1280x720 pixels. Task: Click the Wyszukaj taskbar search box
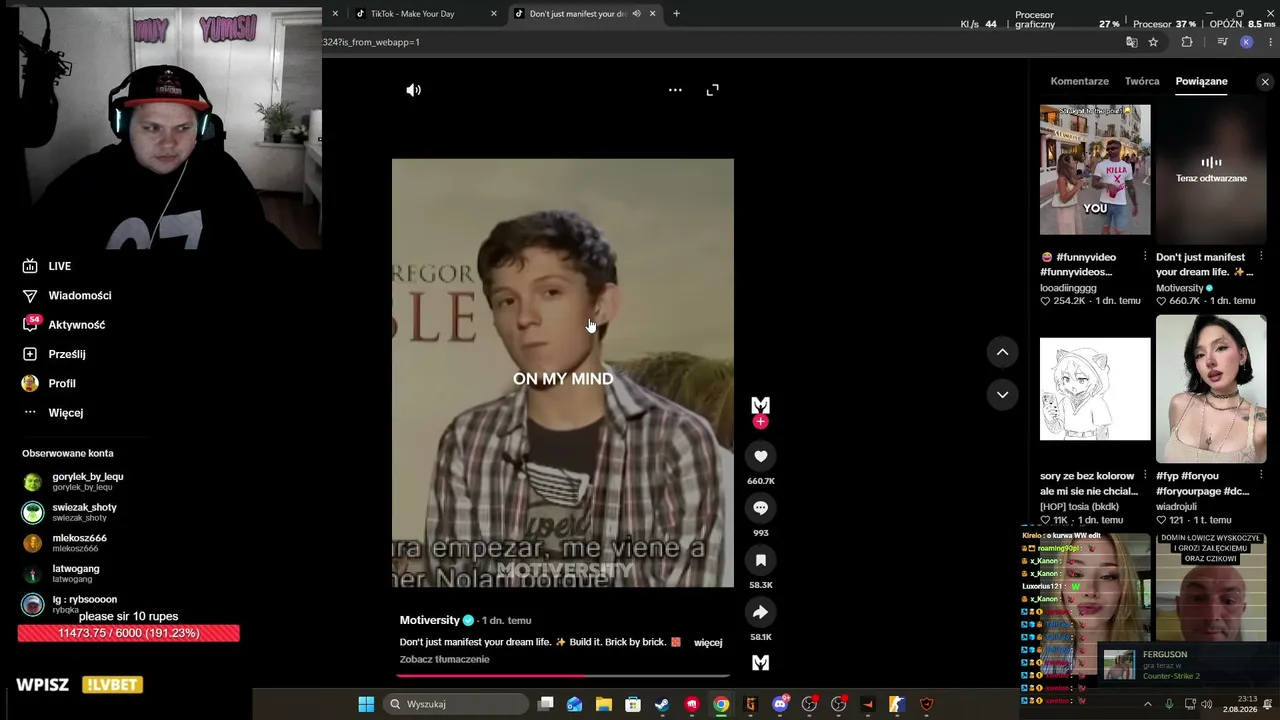456,704
